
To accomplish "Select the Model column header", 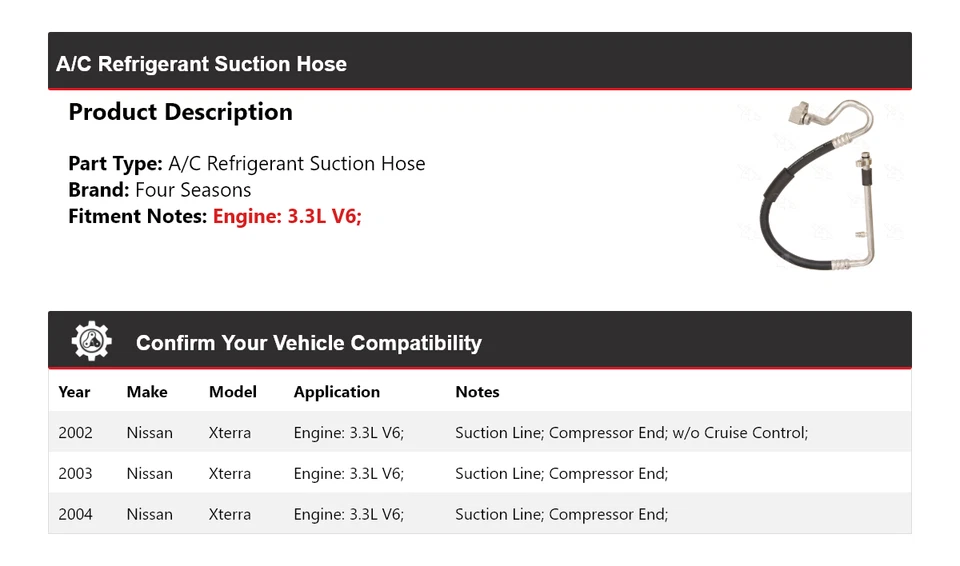I will tap(232, 392).
